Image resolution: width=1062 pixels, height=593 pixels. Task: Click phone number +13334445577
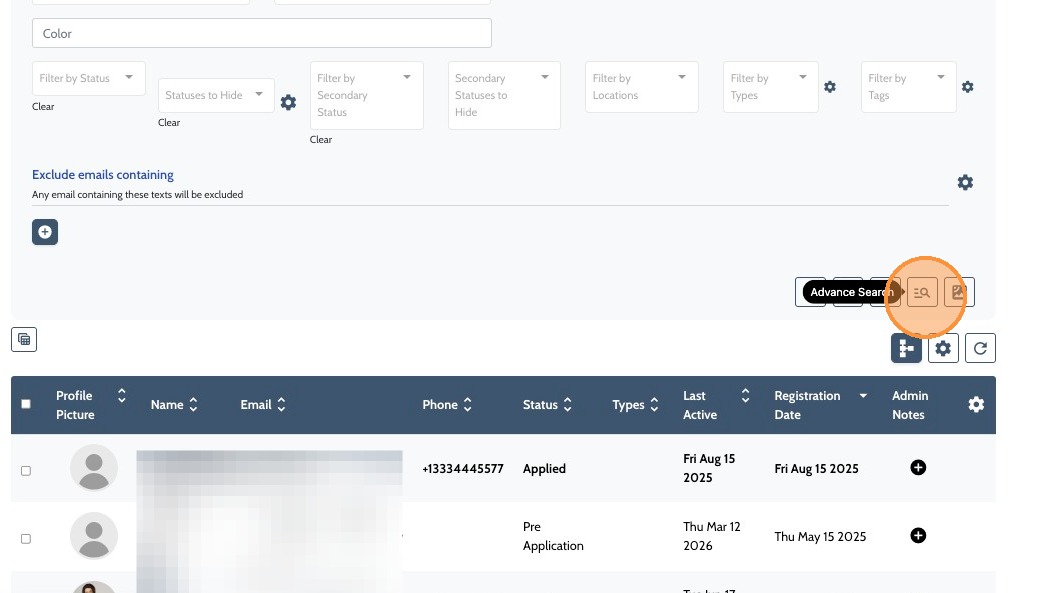click(x=463, y=468)
